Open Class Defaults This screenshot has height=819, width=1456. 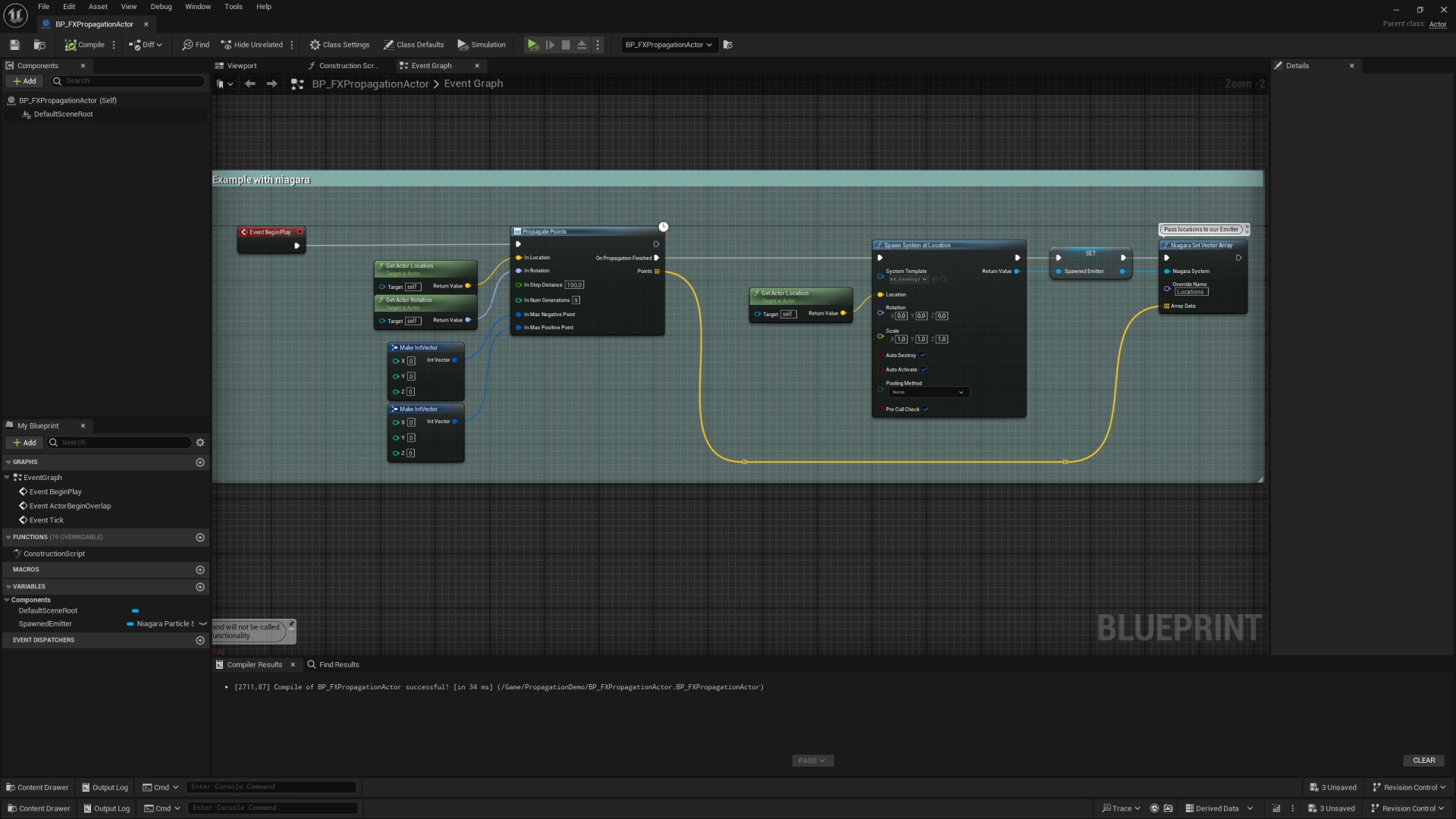(413, 45)
